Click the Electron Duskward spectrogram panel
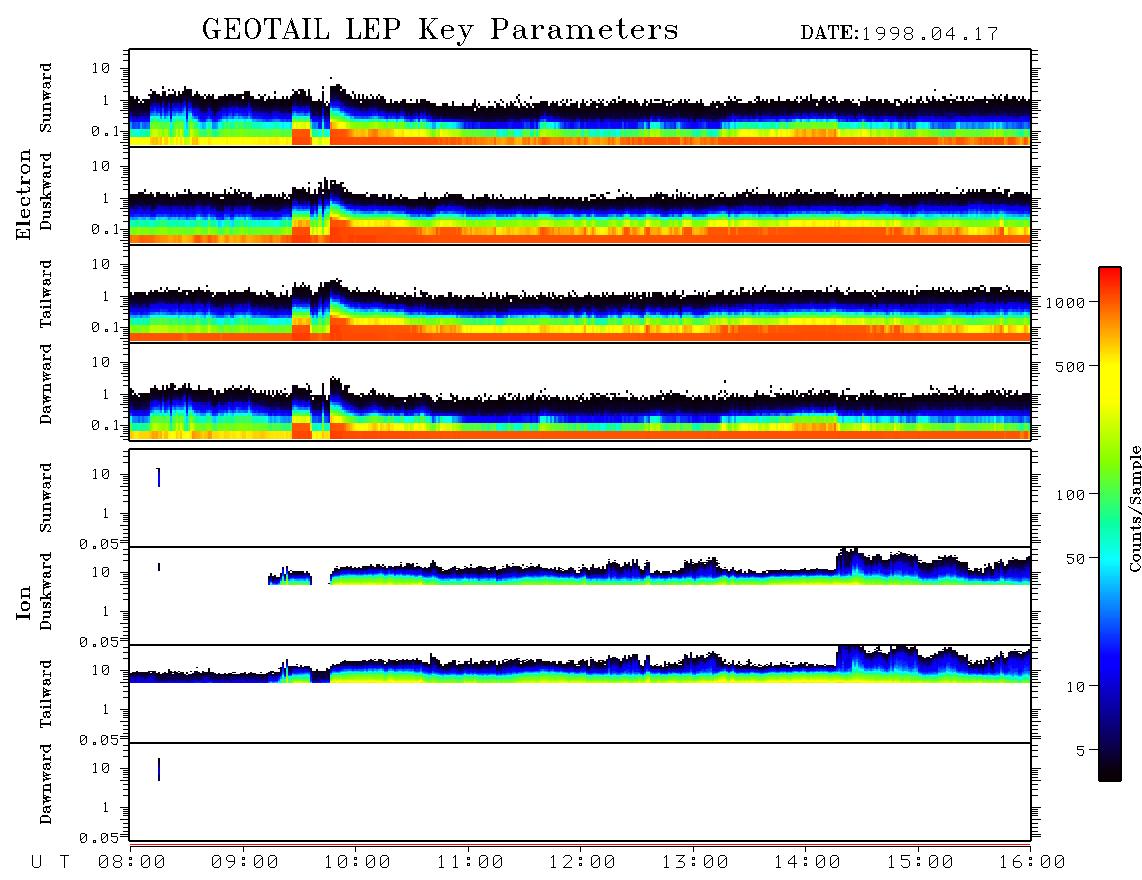Viewport: 1142px width, 880px height. click(x=580, y=195)
